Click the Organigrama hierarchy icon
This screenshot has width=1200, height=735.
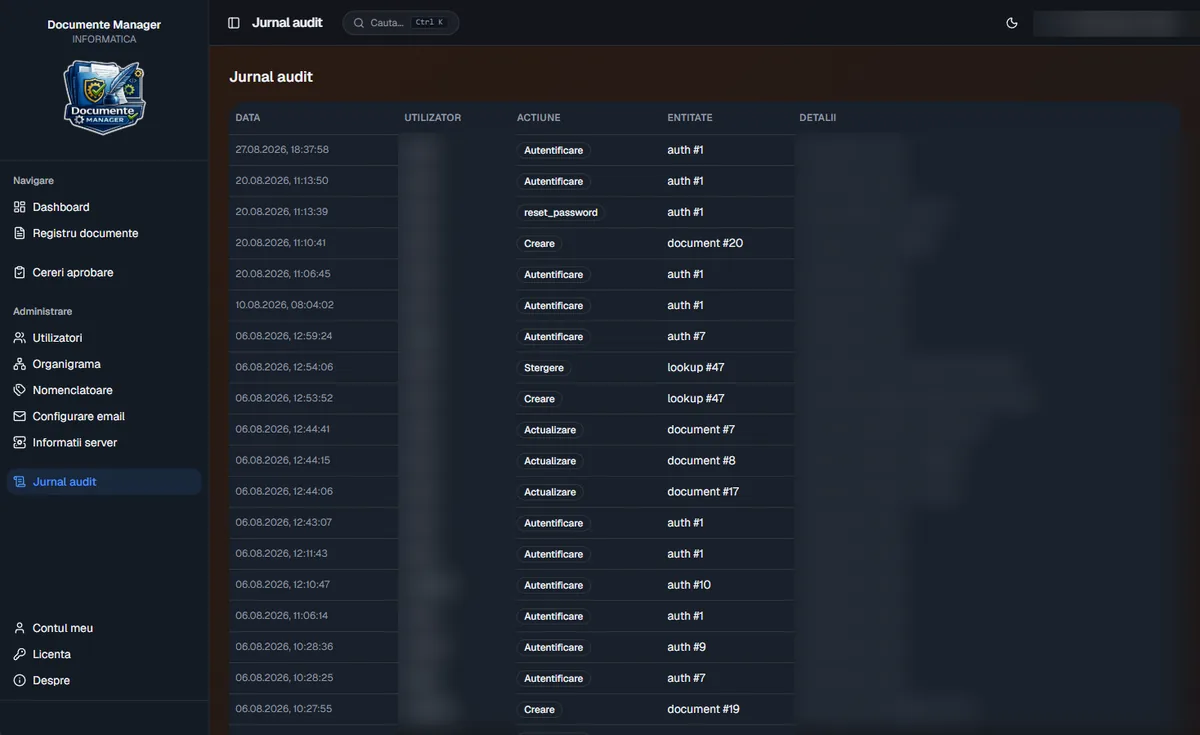(20, 364)
